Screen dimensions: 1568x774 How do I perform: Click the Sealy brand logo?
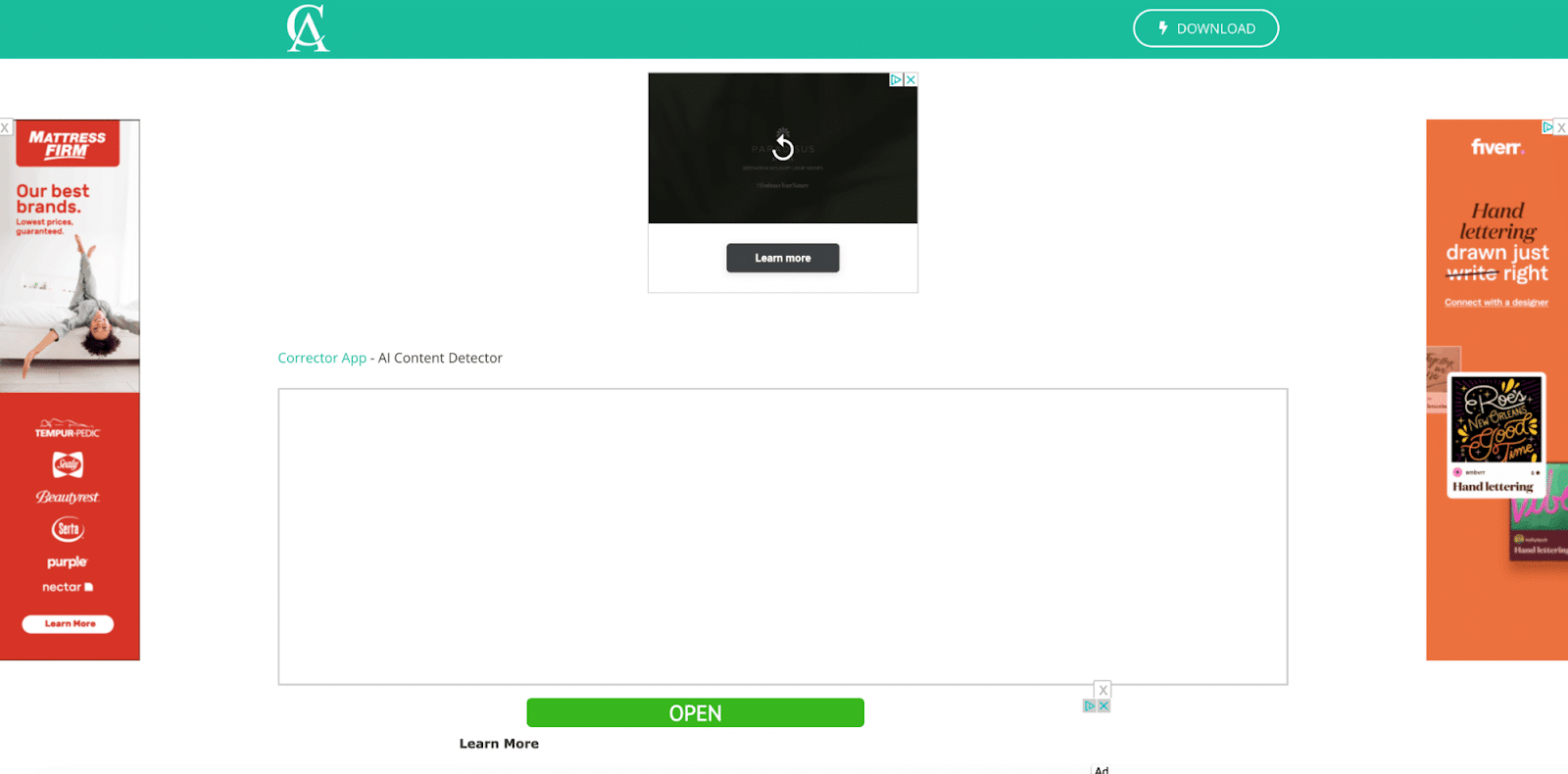click(x=68, y=464)
